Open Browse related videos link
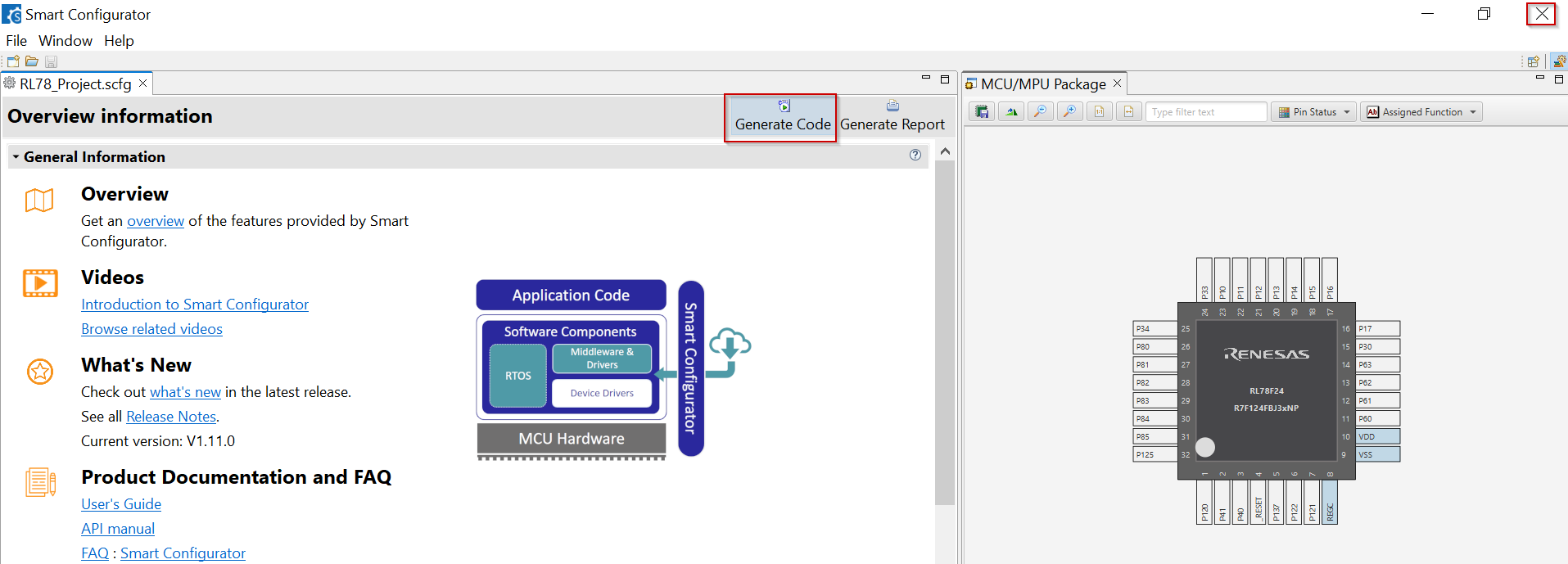This screenshot has width=1568, height=564. (x=151, y=329)
